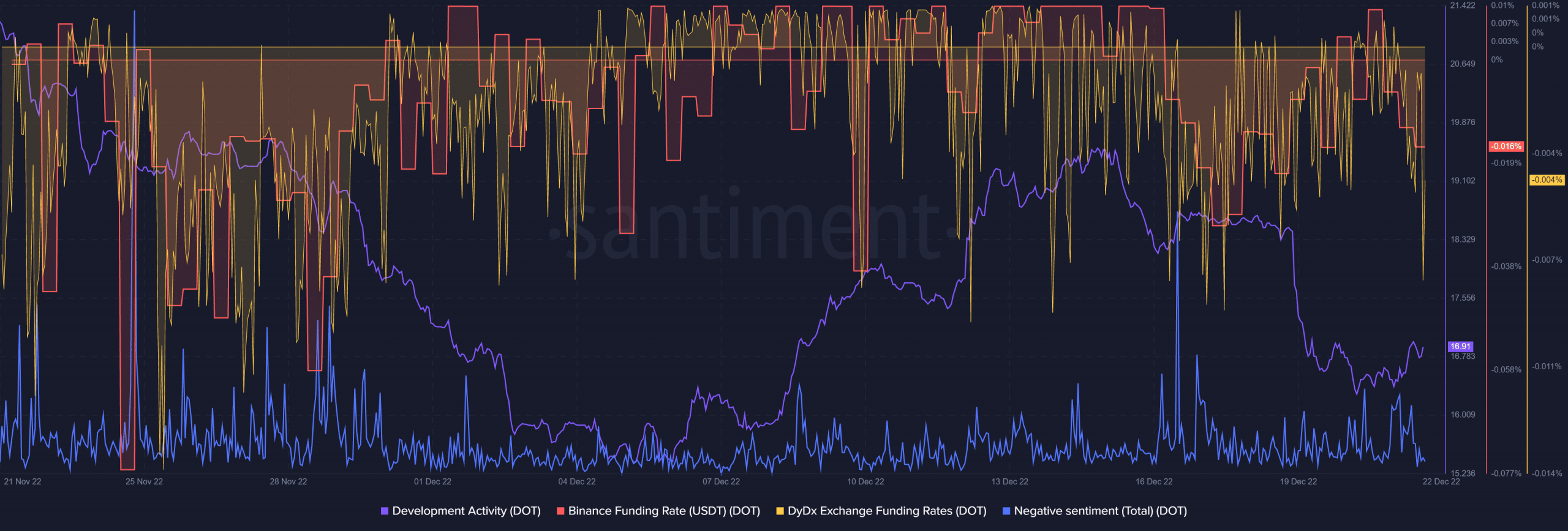Image resolution: width=1568 pixels, height=531 pixels.
Task: Click the 0.007% funding rate axis label
Action: [1505, 23]
